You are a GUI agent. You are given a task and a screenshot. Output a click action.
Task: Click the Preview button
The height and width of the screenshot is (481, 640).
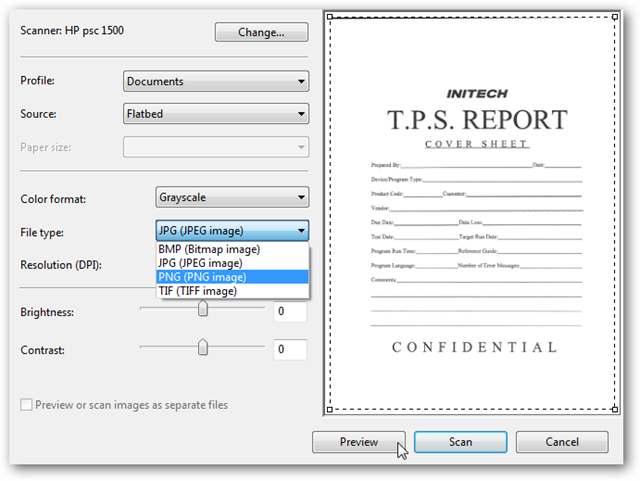click(359, 442)
